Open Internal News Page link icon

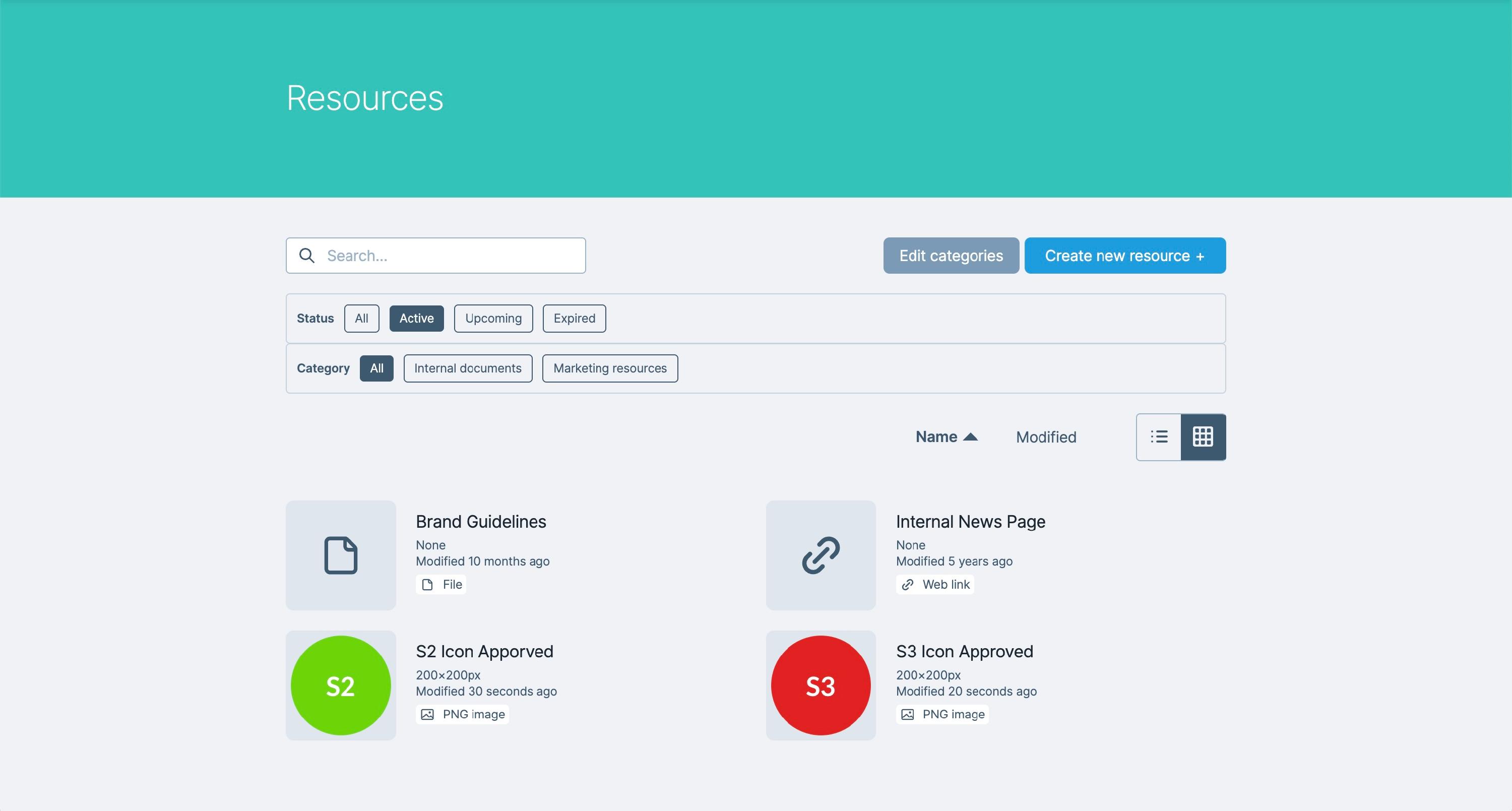[x=820, y=554]
